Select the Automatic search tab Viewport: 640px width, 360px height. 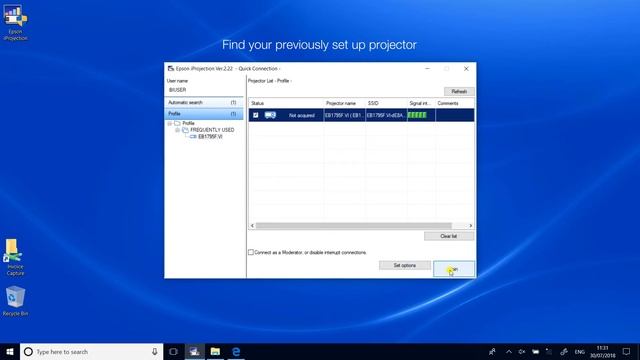(204, 102)
